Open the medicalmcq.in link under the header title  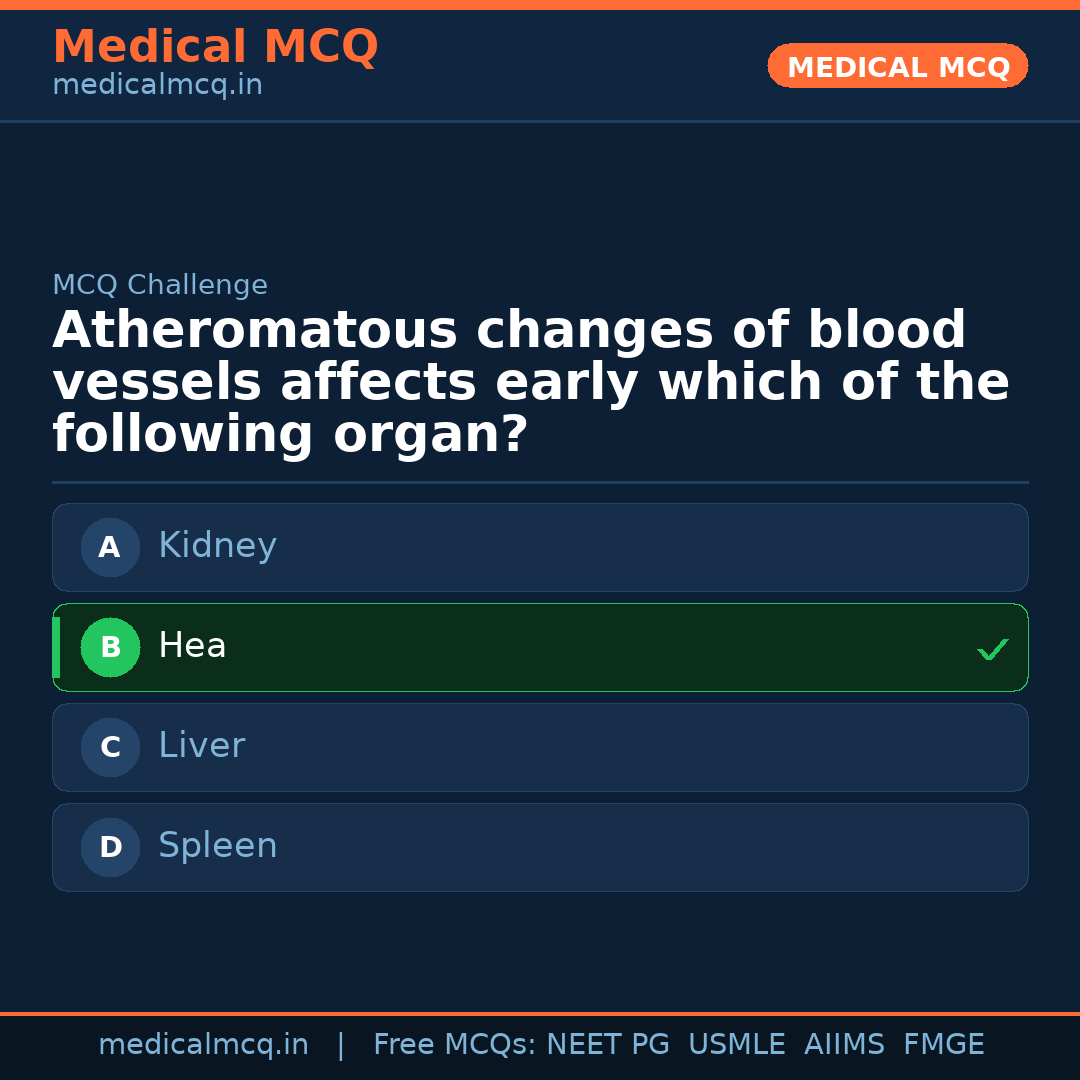click(157, 86)
